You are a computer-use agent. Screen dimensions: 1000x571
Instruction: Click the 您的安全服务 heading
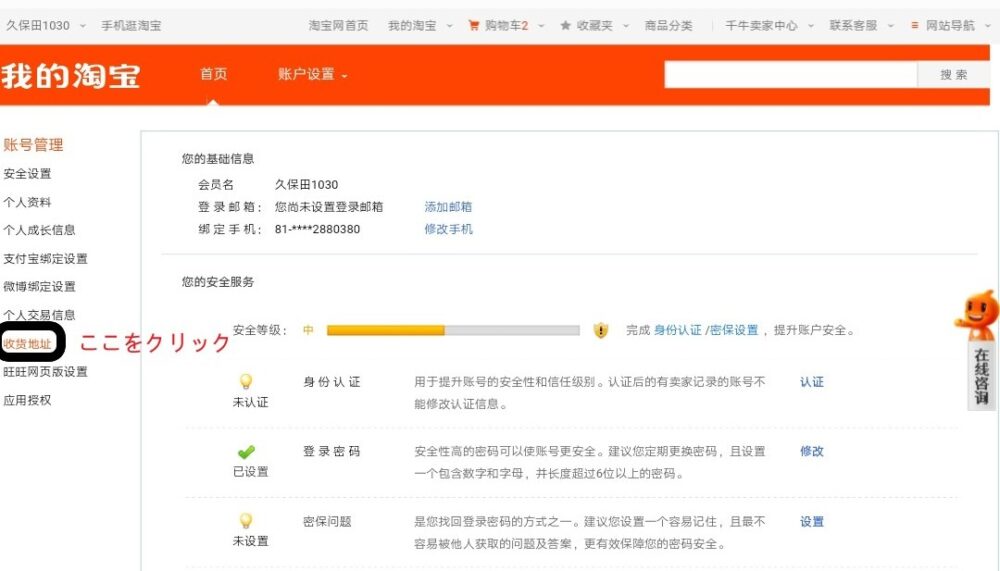tap(217, 282)
